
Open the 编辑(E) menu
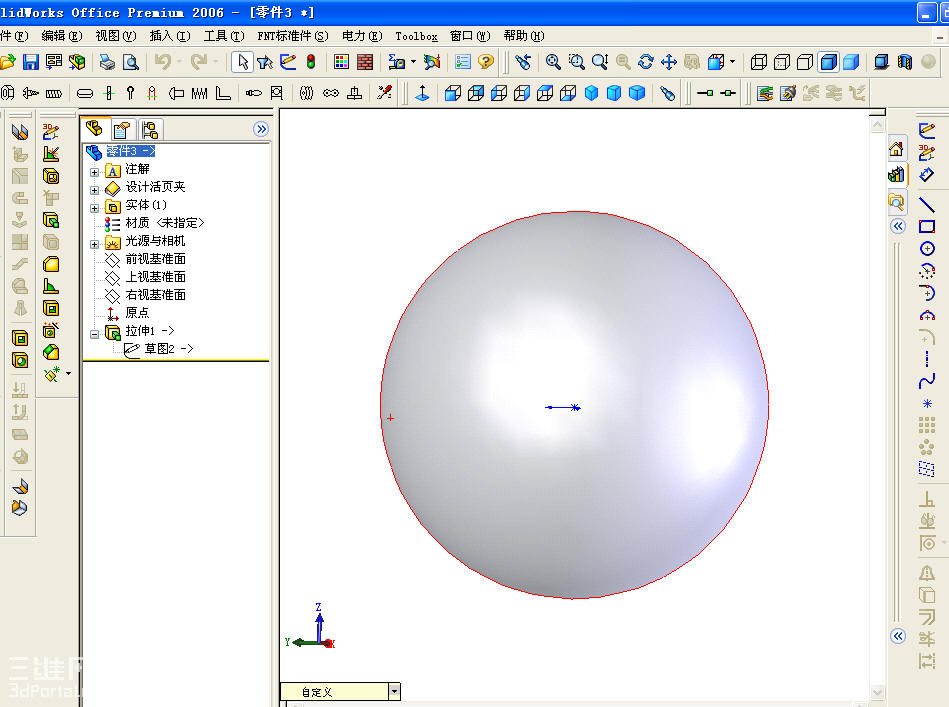click(62, 36)
